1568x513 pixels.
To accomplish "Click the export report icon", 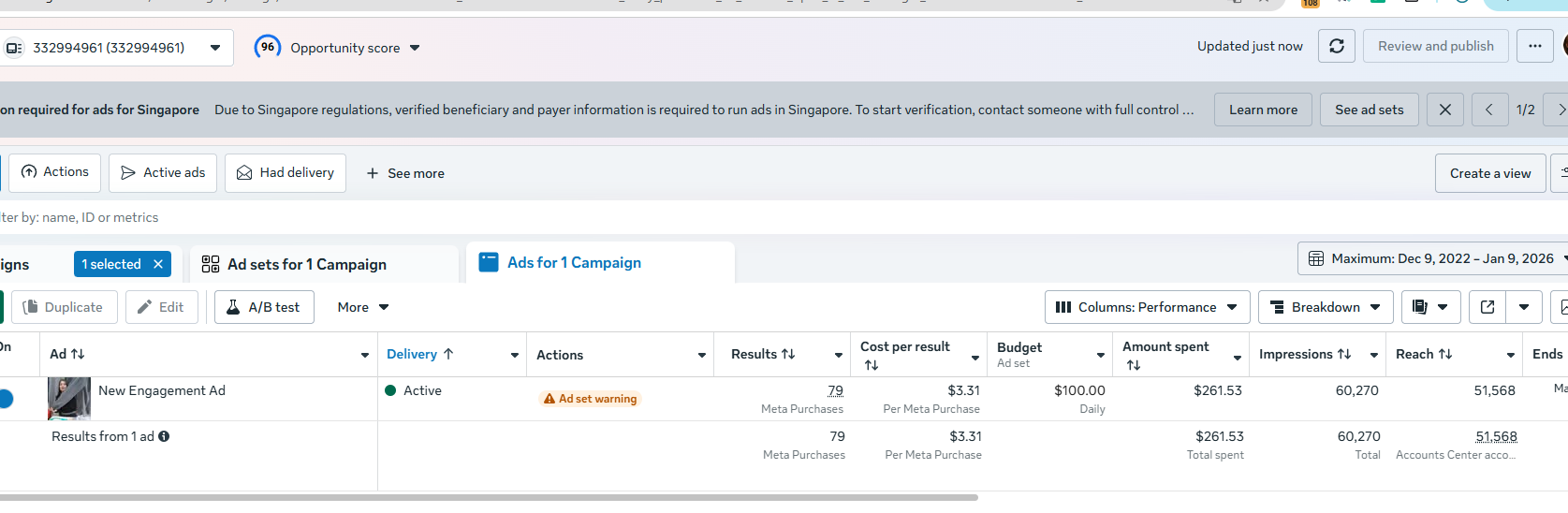I will pyautogui.click(x=1487, y=307).
